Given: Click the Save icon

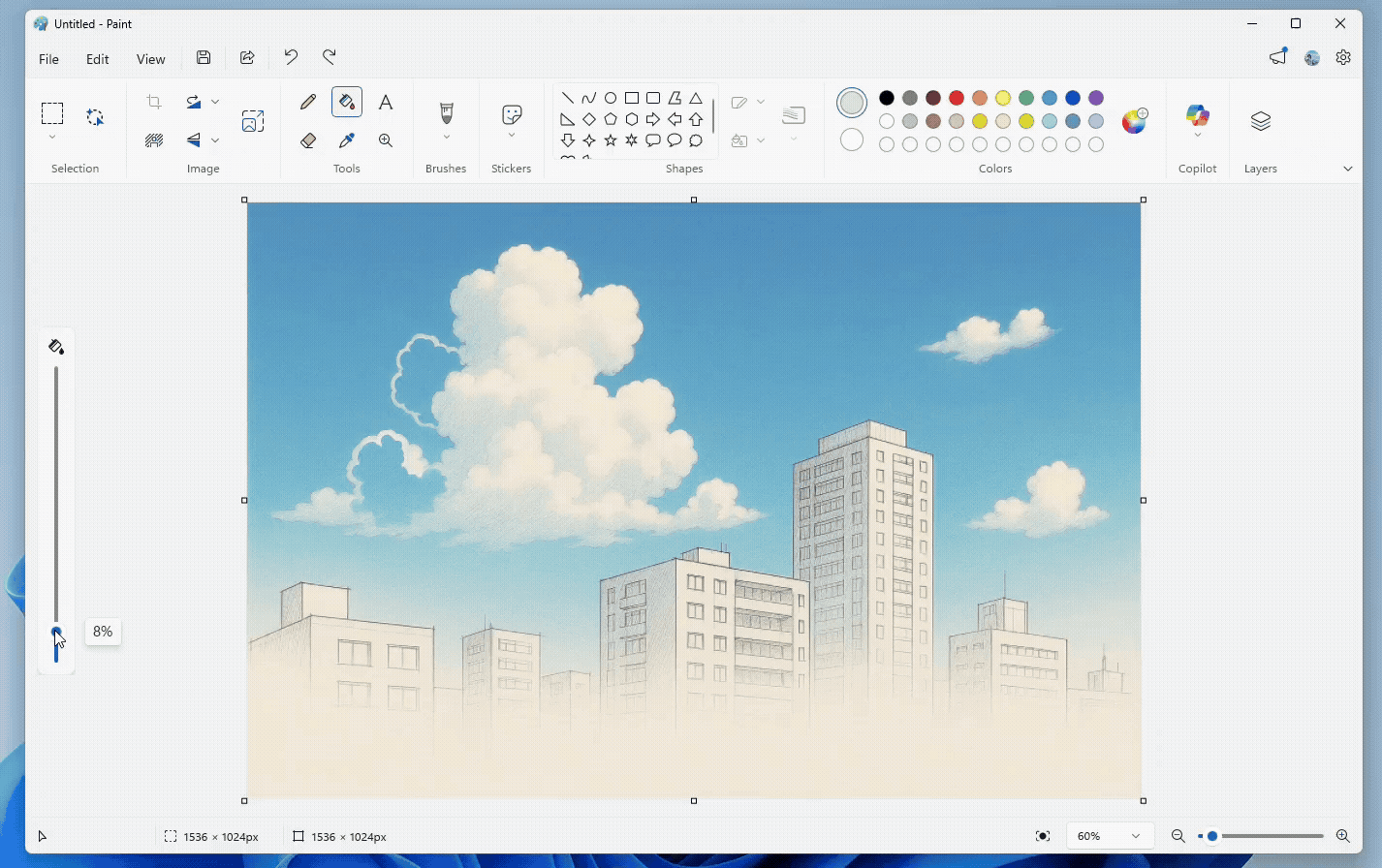Looking at the screenshot, I should point(204,57).
